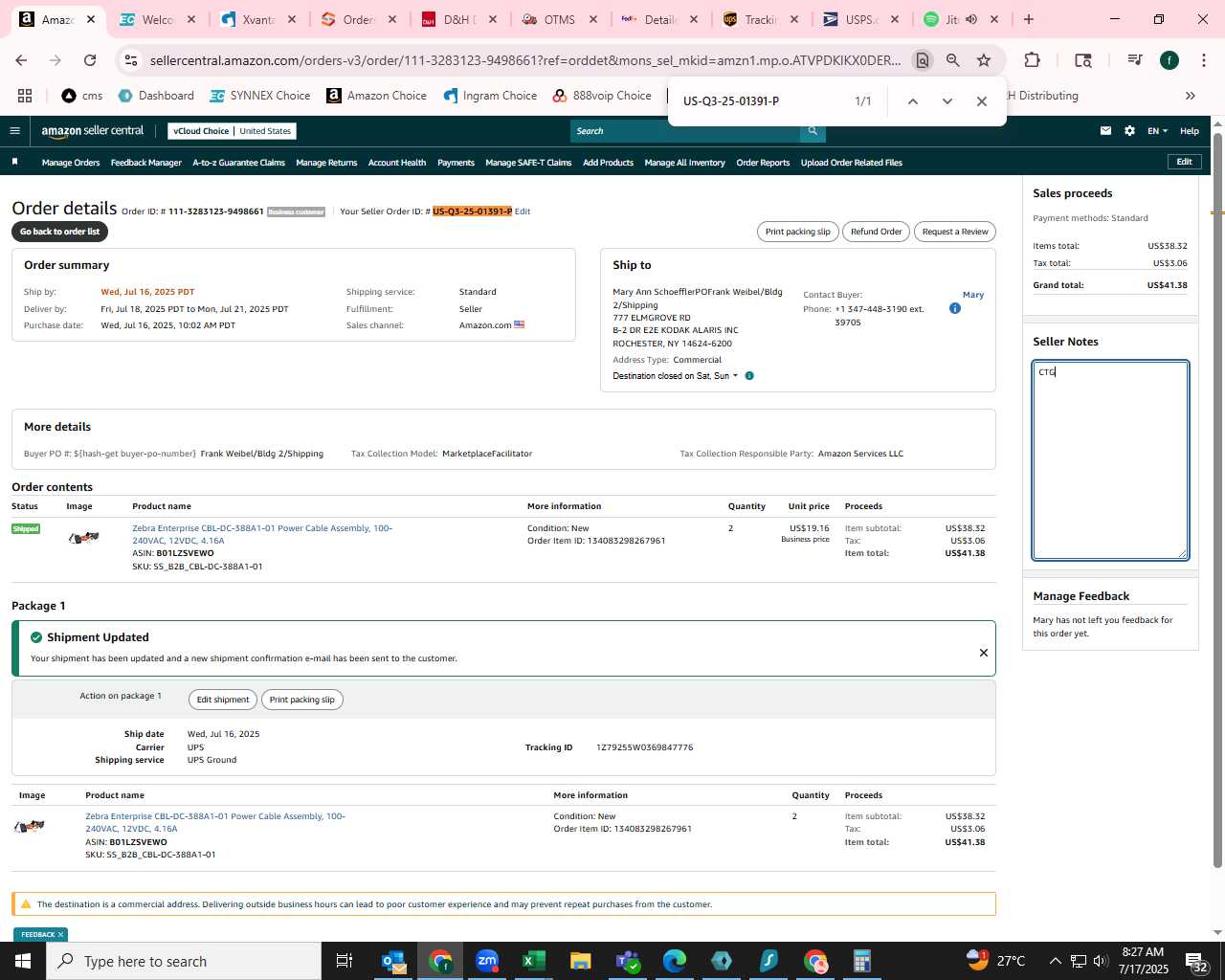
Task: Click the product thumbnail in Order contents
Action: (x=84, y=538)
